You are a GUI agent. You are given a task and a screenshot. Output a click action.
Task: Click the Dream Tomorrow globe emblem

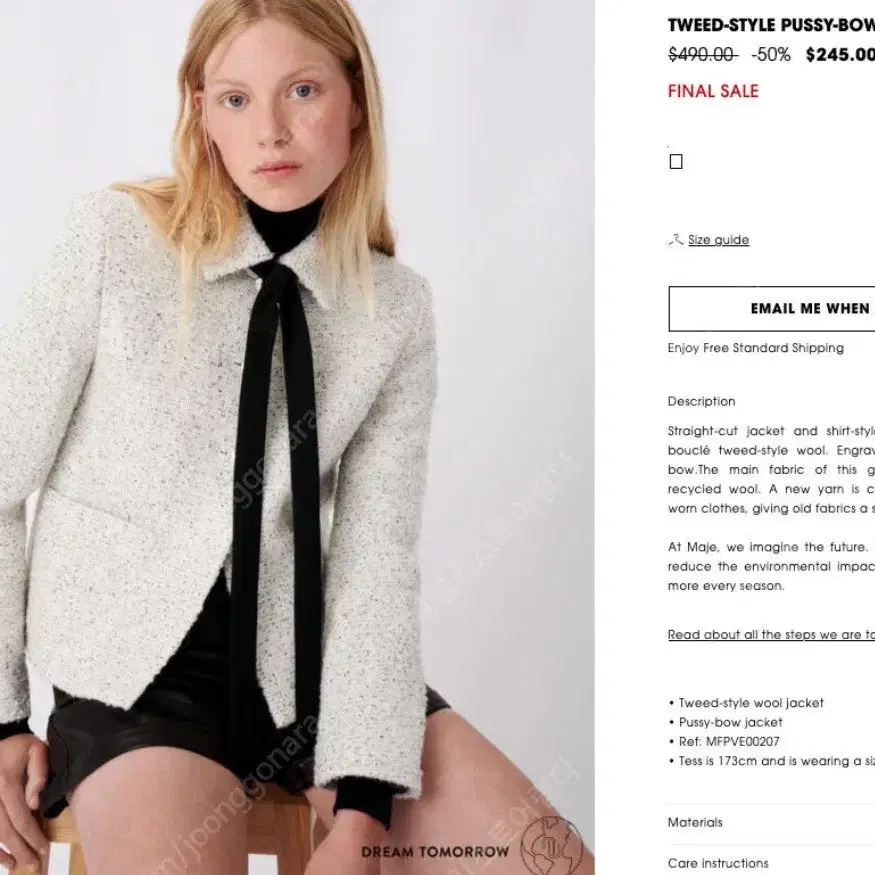[x=551, y=844]
